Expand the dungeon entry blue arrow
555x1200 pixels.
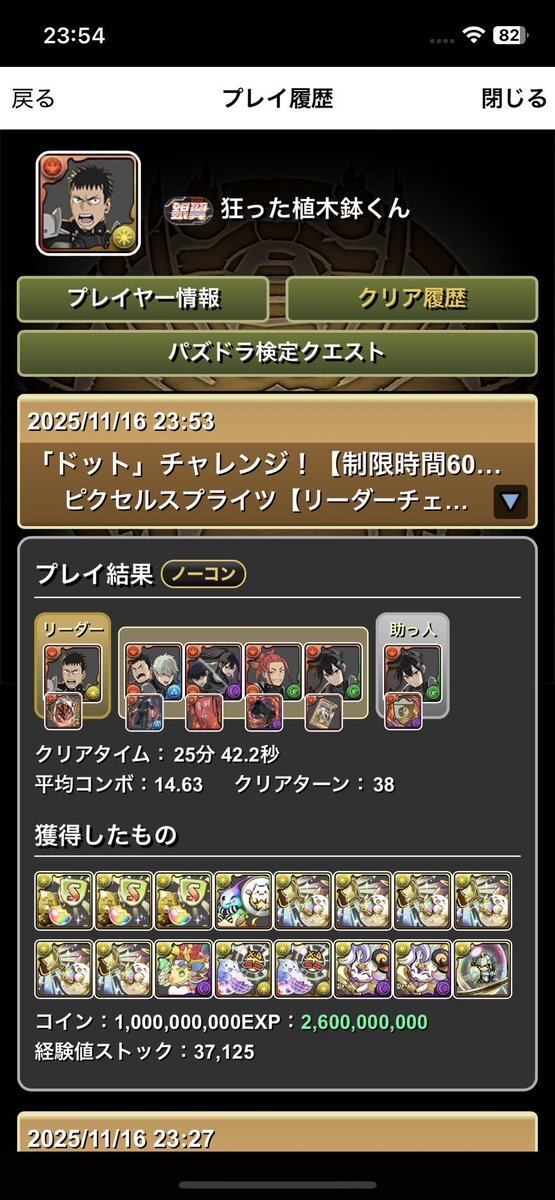pos(511,501)
